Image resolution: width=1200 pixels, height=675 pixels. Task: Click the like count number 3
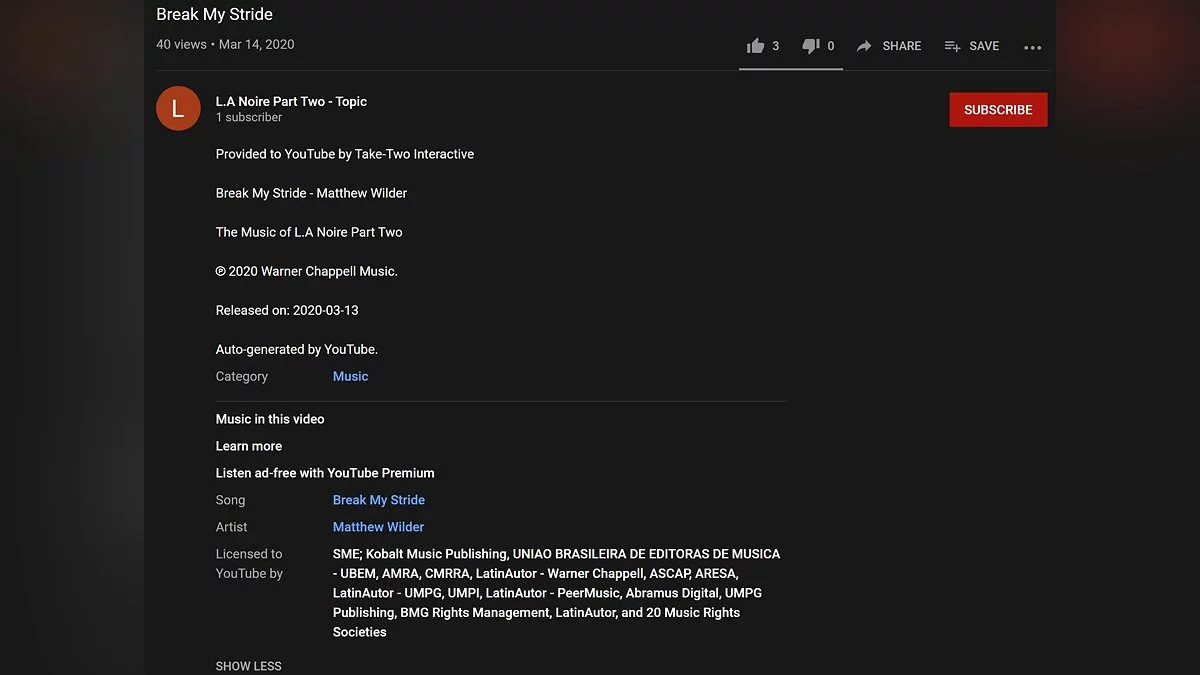coord(775,46)
